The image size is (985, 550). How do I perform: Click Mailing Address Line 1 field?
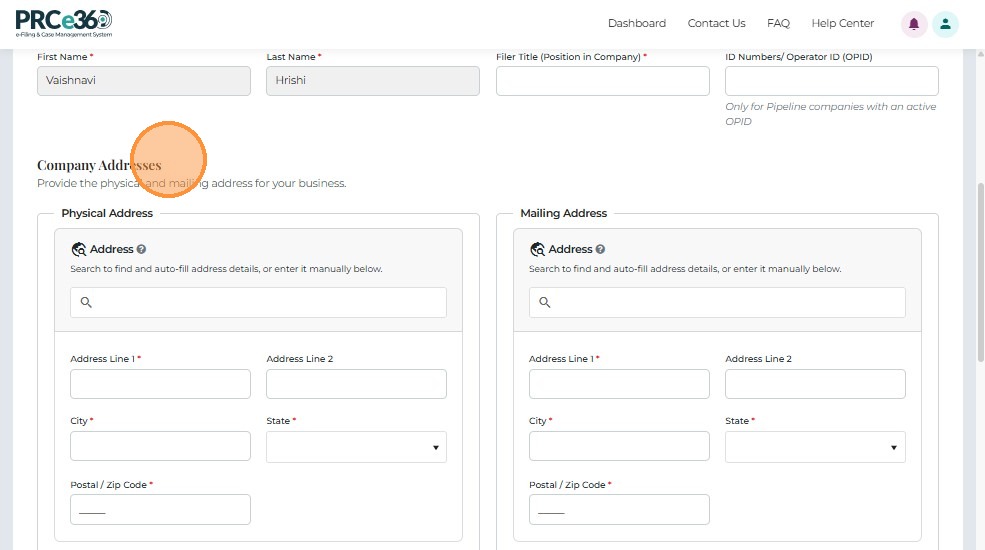click(x=619, y=384)
